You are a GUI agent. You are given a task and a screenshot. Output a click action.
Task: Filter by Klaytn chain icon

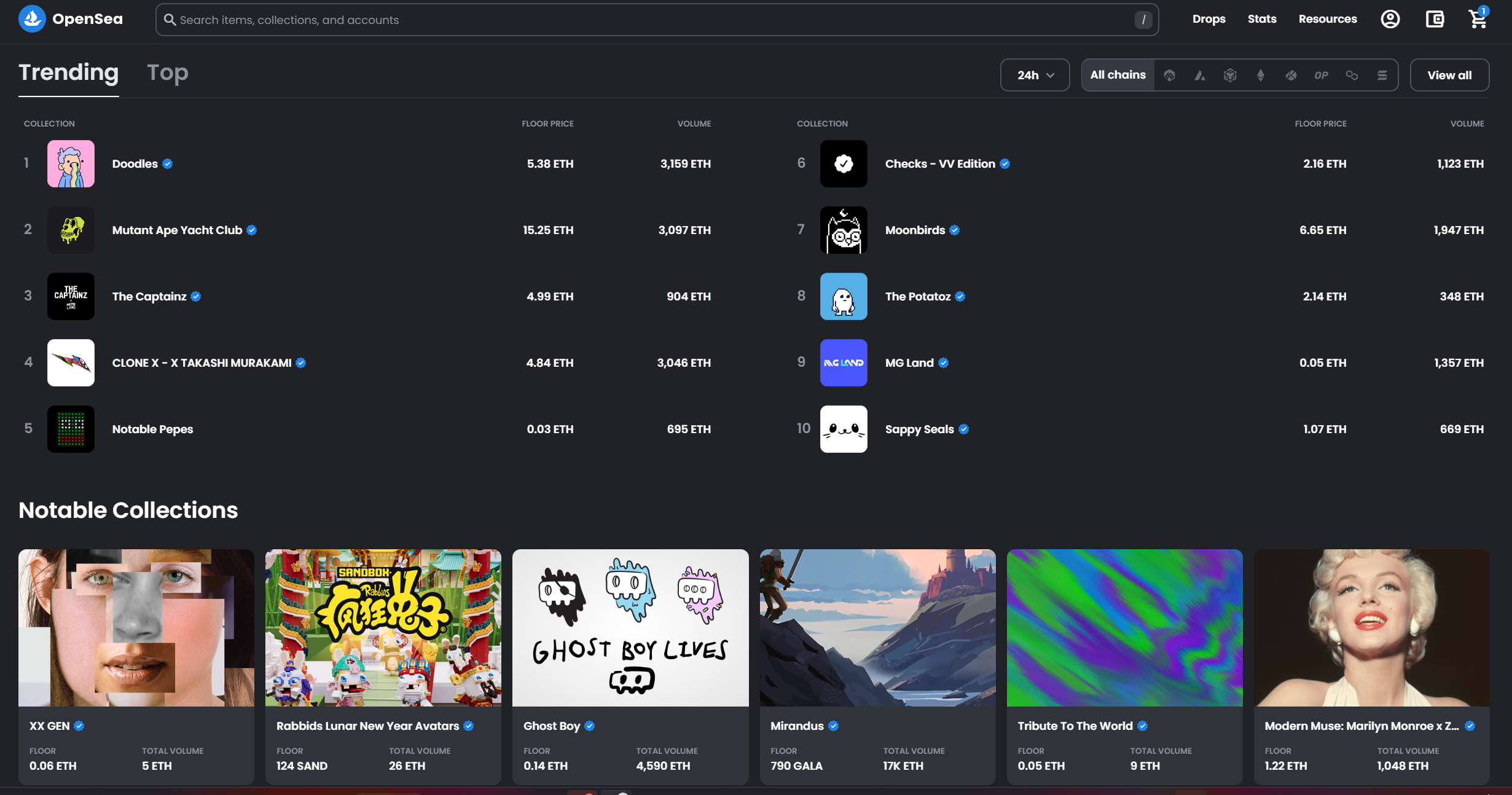pyautogui.click(x=1291, y=75)
